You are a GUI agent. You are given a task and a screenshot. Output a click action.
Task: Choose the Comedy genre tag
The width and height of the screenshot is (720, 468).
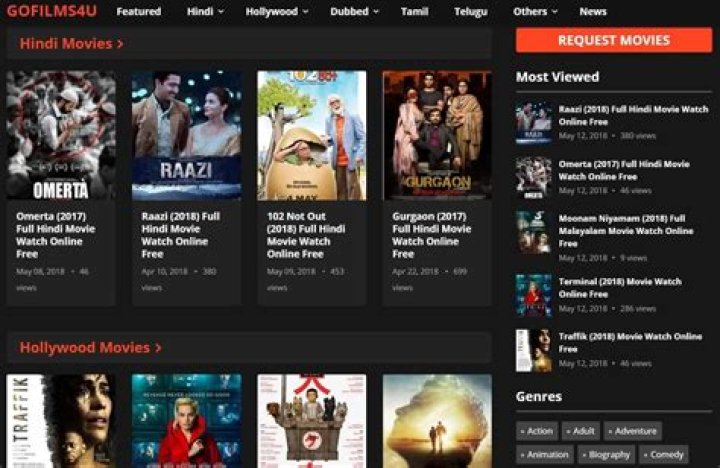point(664,454)
